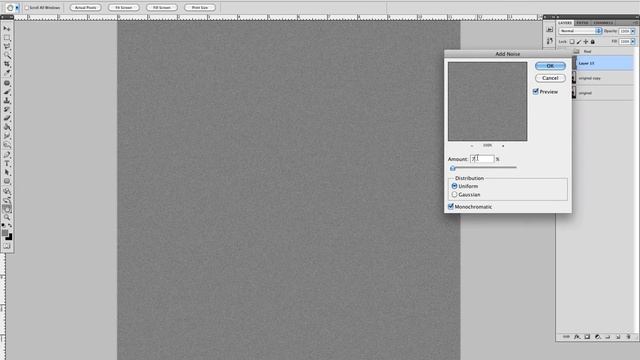
Task: Select the Rectangle shape tool
Action: point(7,181)
